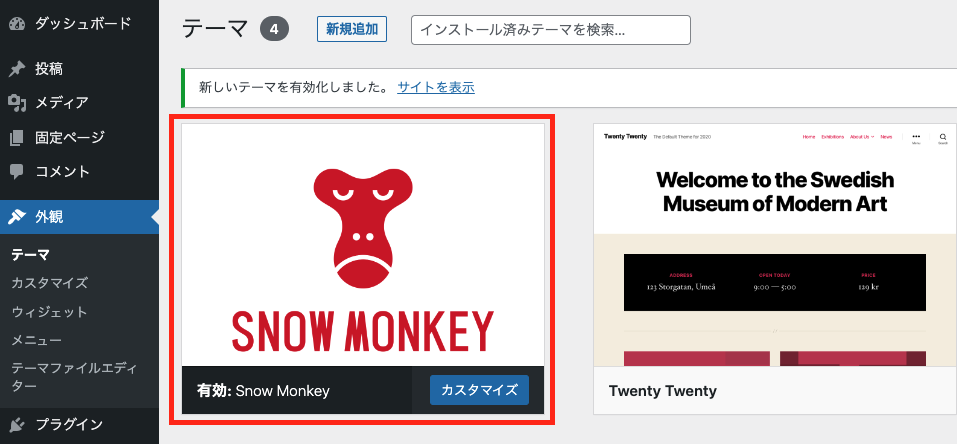957x444 pixels.
Task: Select the Twenty Twenty theme screenshot
Action: [775, 245]
